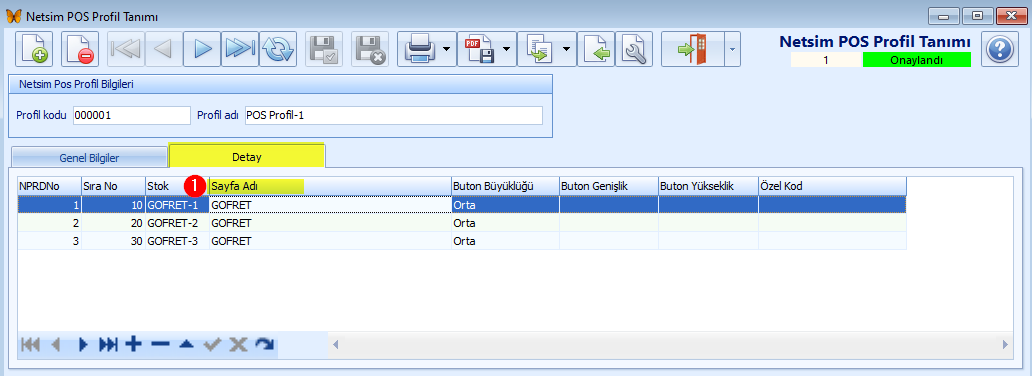This screenshot has width=1032, height=376.
Task: Click the Profil adı input field
Action: click(394, 115)
